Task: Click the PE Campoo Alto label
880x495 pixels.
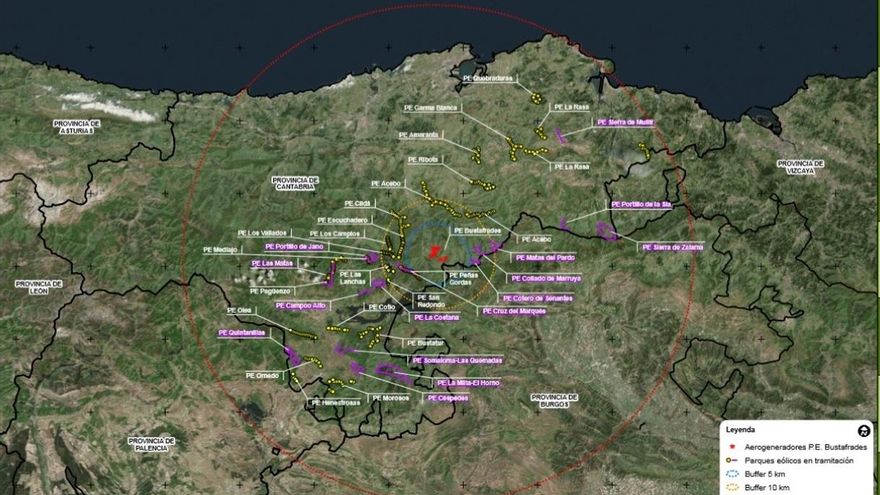Action: 300,305
